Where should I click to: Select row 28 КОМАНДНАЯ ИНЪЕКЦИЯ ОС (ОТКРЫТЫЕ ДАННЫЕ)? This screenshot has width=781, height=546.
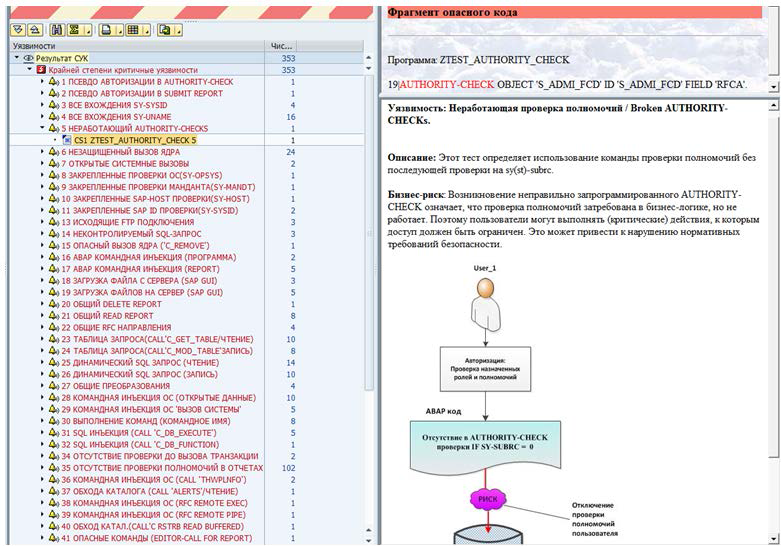(x=187, y=398)
